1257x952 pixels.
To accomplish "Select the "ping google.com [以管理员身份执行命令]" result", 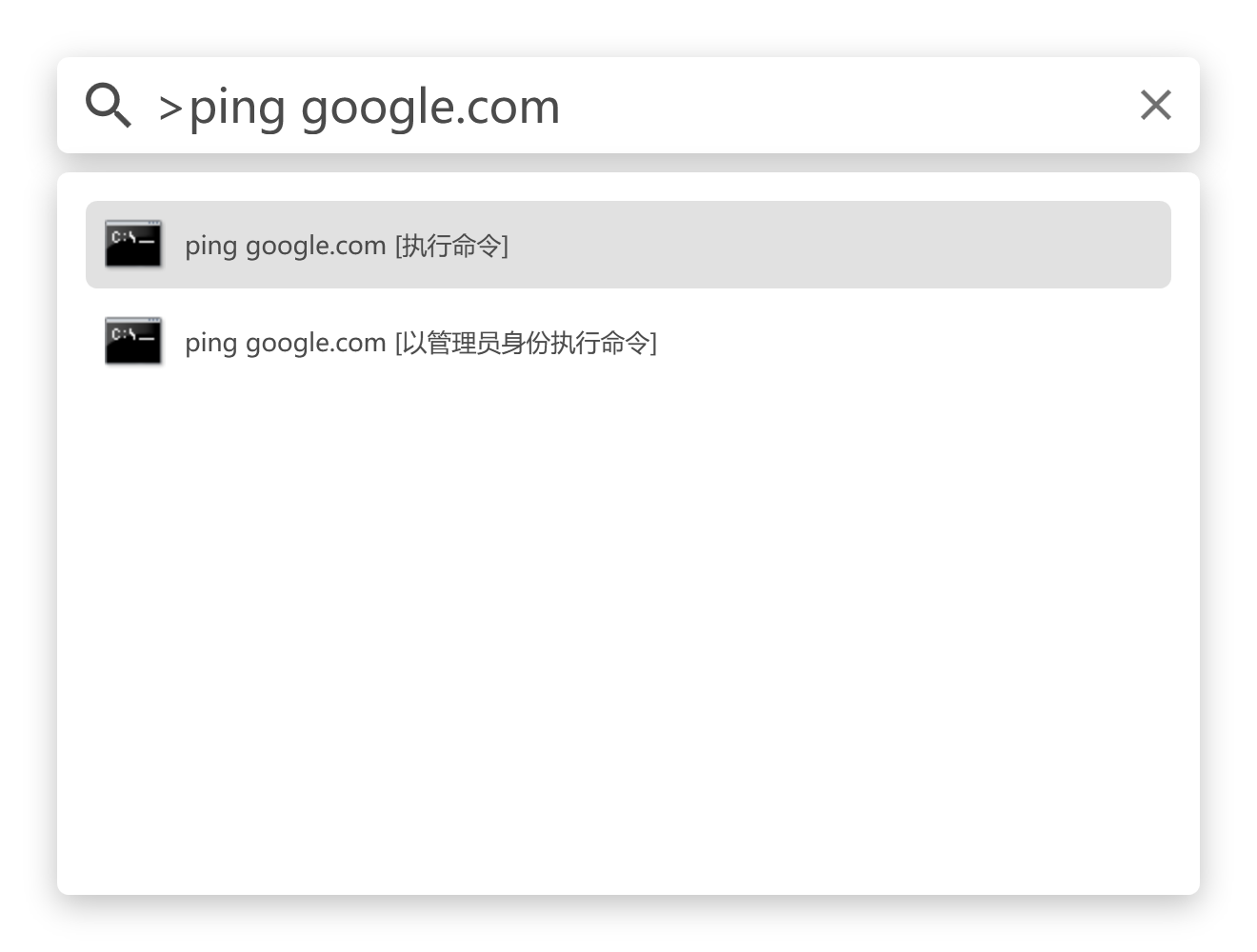I will [628, 342].
